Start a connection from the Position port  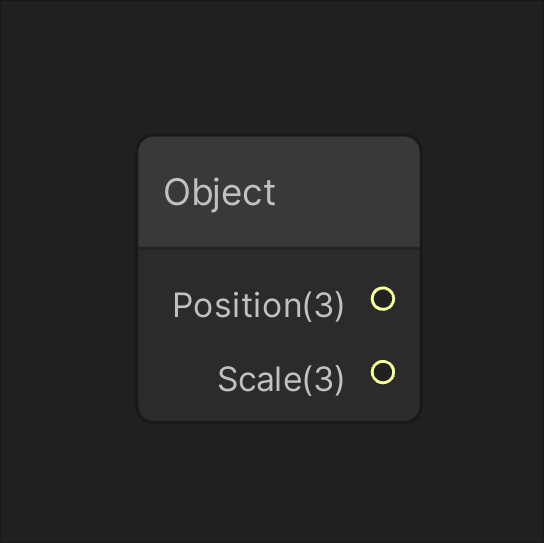[383, 298]
